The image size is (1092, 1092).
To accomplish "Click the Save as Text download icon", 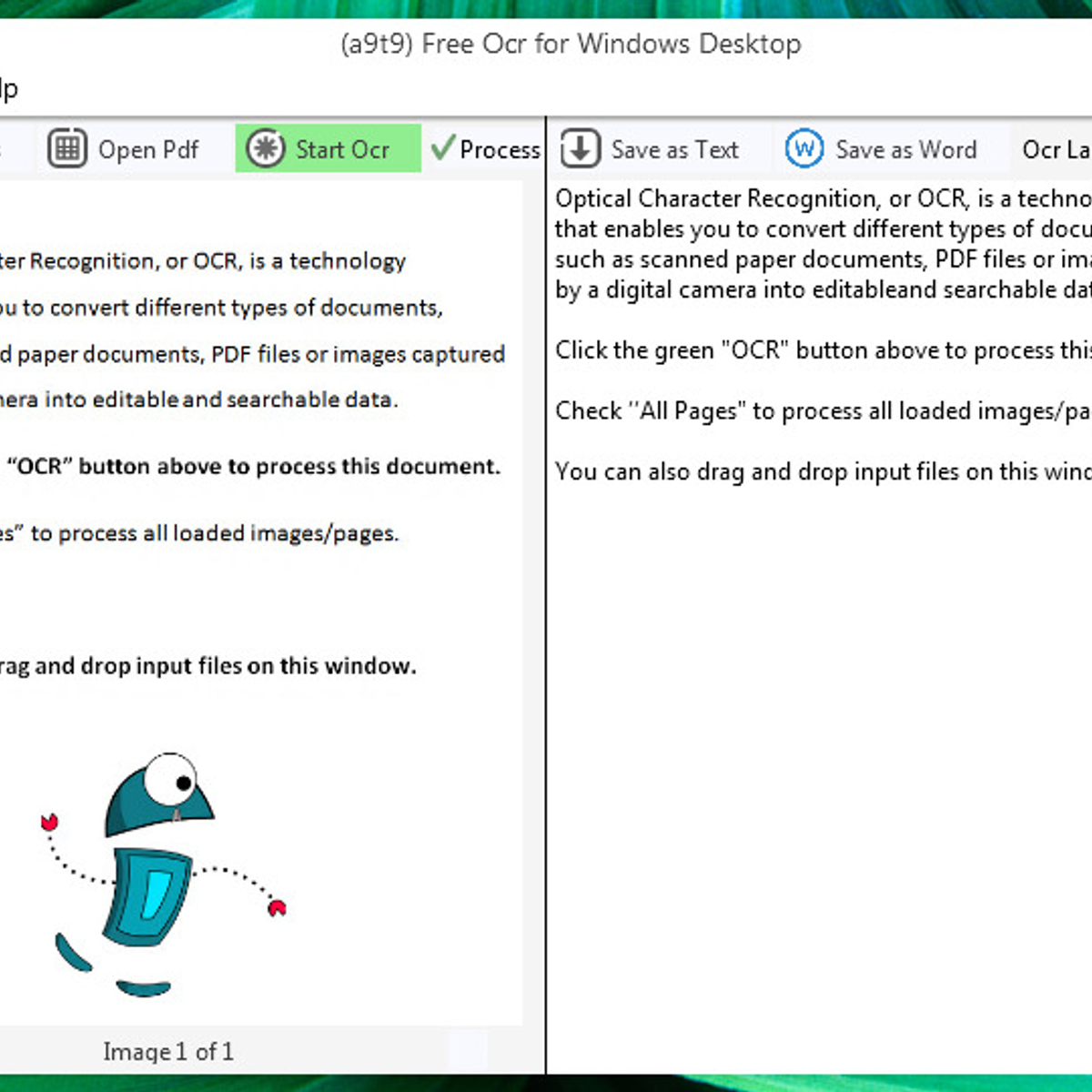I will point(580,148).
